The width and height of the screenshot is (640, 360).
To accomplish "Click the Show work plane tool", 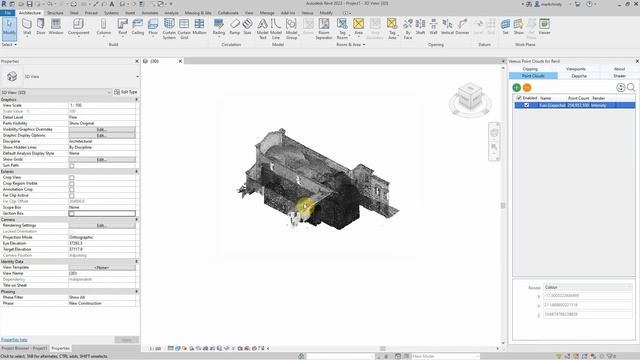I will click(518, 27).
